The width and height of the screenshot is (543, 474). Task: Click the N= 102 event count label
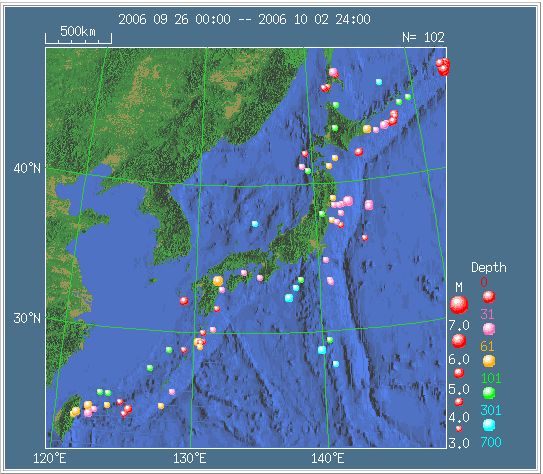[423, 37]
